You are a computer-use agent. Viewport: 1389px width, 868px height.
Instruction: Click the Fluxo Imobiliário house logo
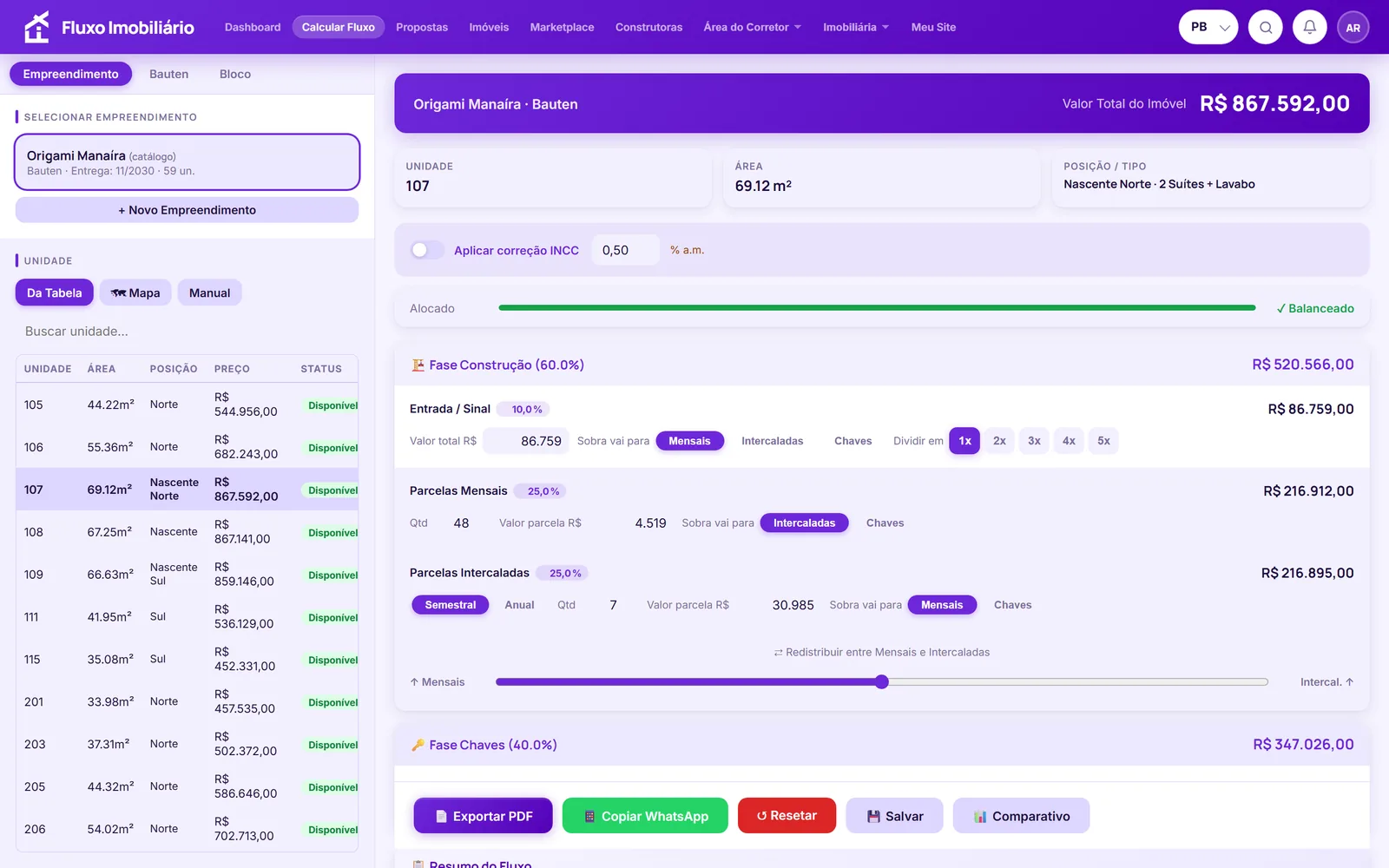tap(36, 27)
